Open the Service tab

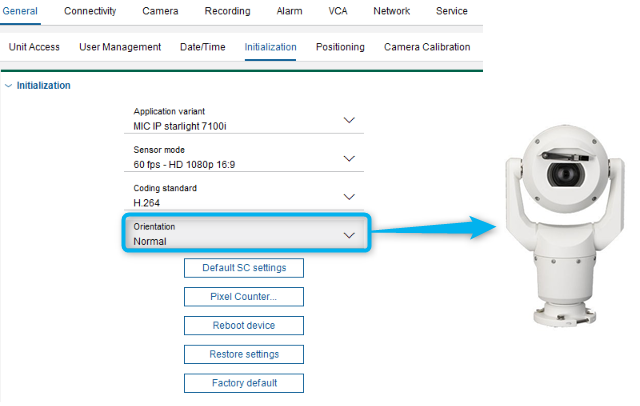tap(452, 11)
